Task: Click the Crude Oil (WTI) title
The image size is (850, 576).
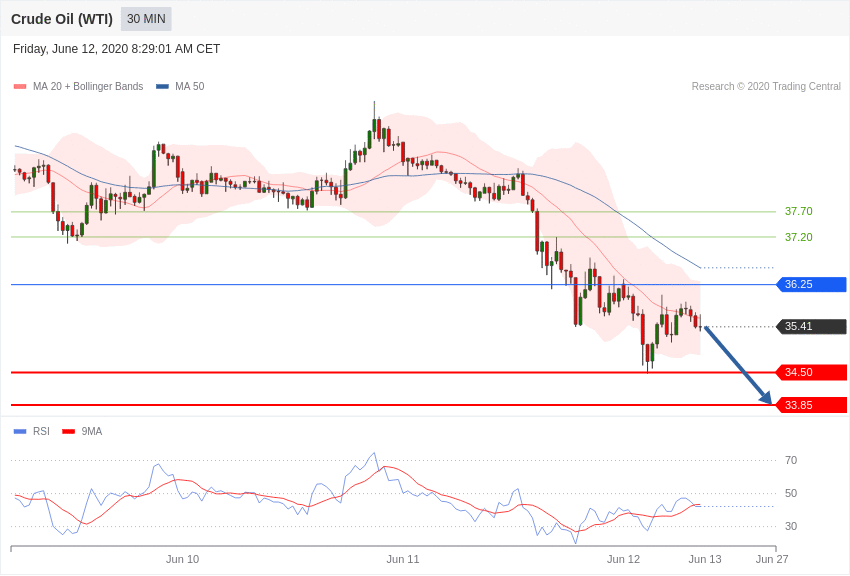Action: click(62, 19)
